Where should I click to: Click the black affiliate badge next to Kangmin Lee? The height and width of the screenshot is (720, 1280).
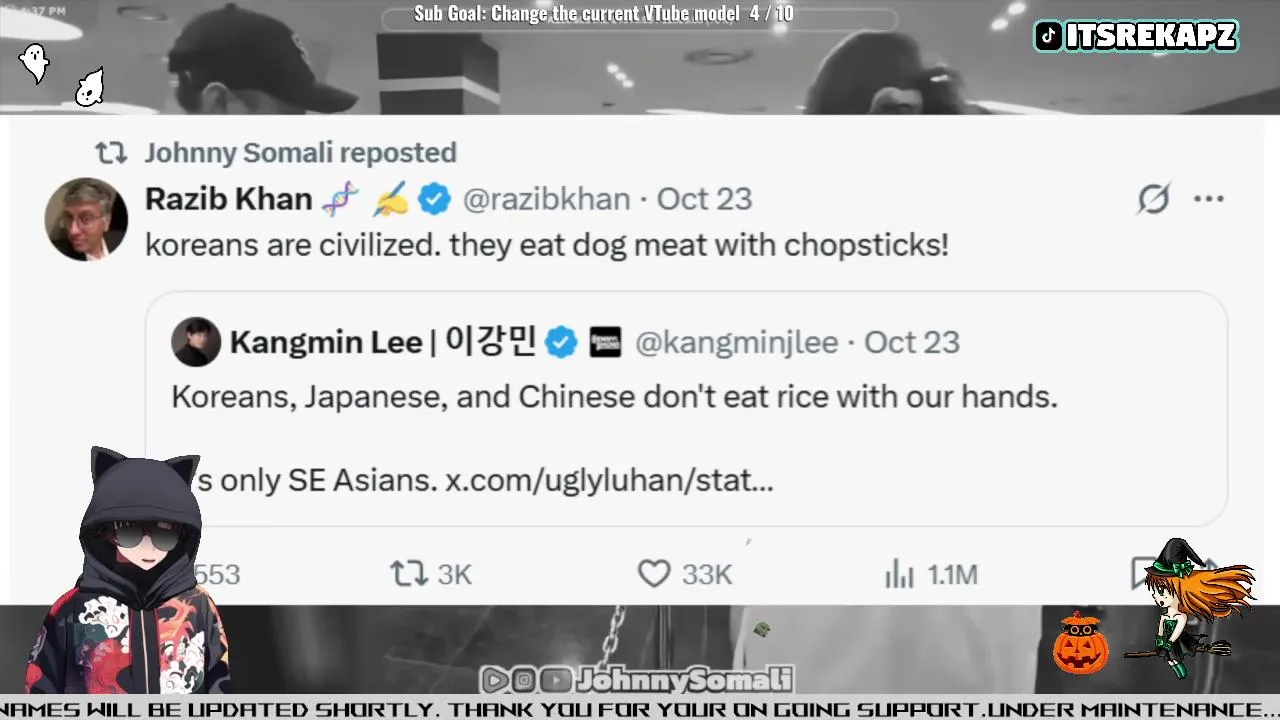(605, 342)
